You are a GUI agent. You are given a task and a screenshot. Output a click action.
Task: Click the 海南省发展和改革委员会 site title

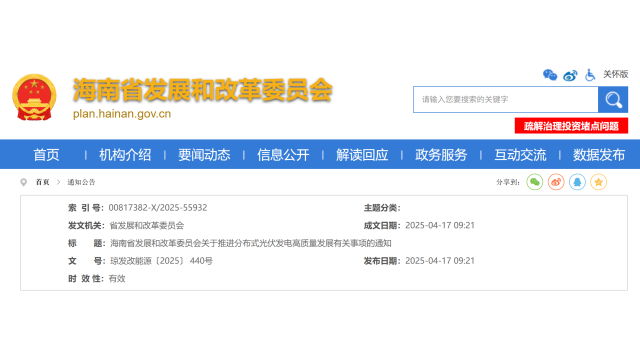point(203,90)
